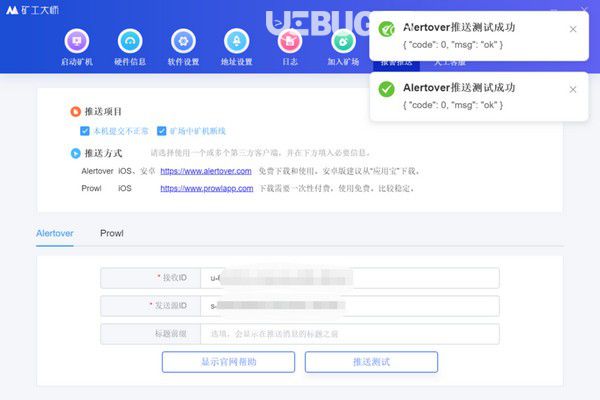Image resolution: width=600 pixels, height=400 pixels.
Task: Click orange 推送项目 section icon
Action: pyautogui.click(x=75, y=111)
